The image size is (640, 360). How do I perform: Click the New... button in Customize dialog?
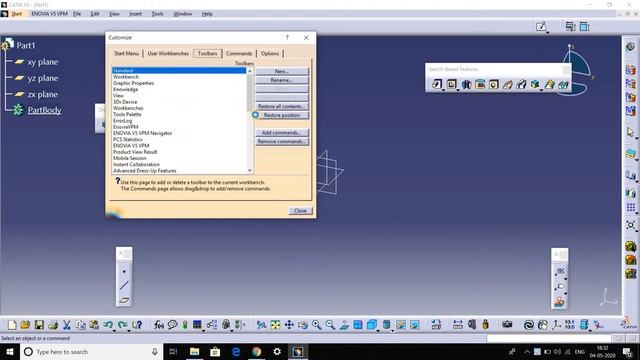click(x=282, y=71)
